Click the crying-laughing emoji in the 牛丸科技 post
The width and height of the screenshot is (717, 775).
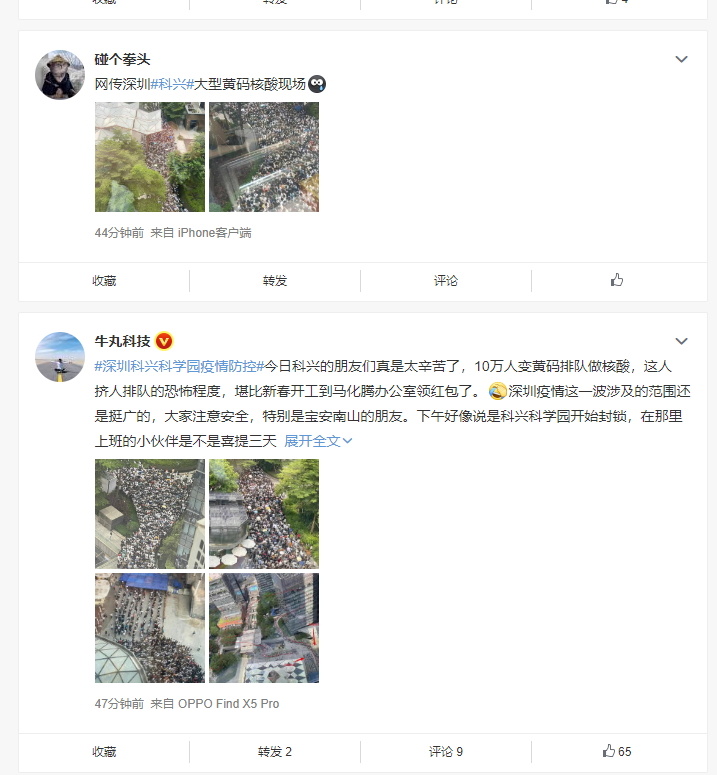click(x=497, y=391)
